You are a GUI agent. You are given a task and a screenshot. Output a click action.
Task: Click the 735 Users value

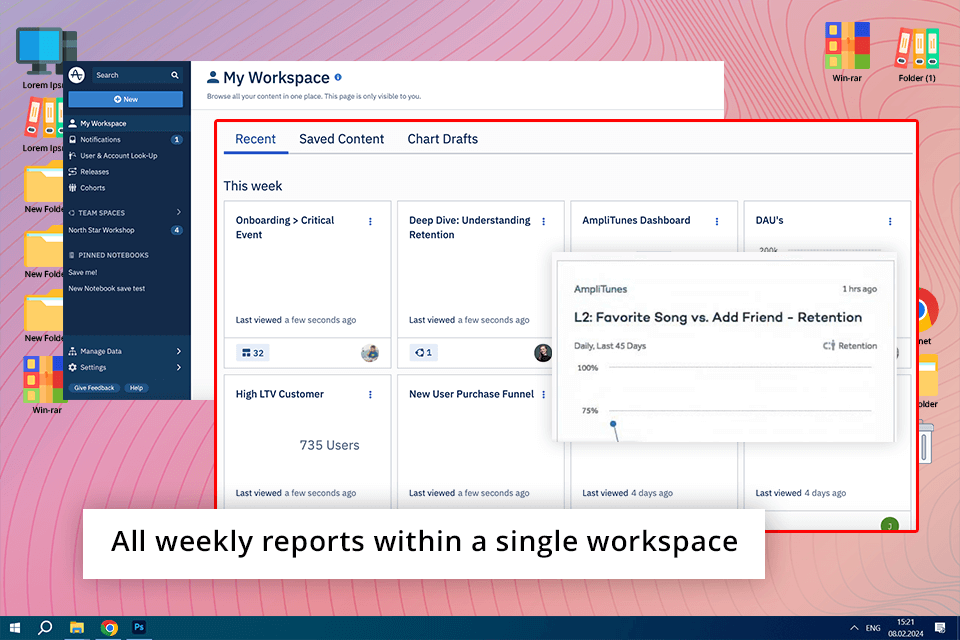point(329,445)
